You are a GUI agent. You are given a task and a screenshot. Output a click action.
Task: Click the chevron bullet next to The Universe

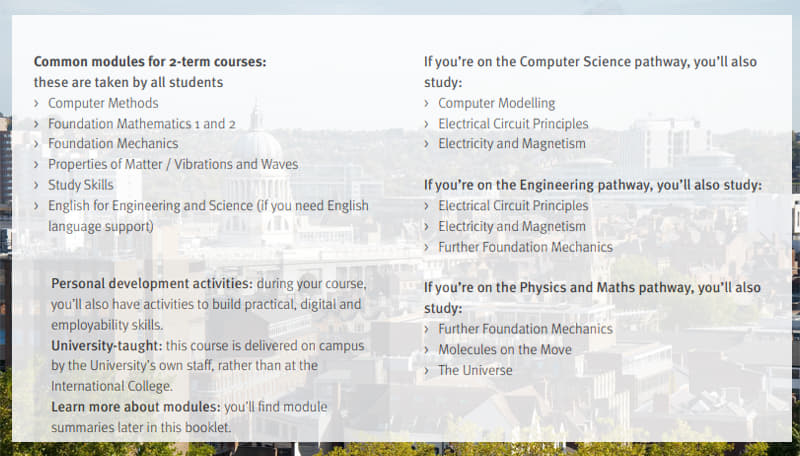coord(427,370)
